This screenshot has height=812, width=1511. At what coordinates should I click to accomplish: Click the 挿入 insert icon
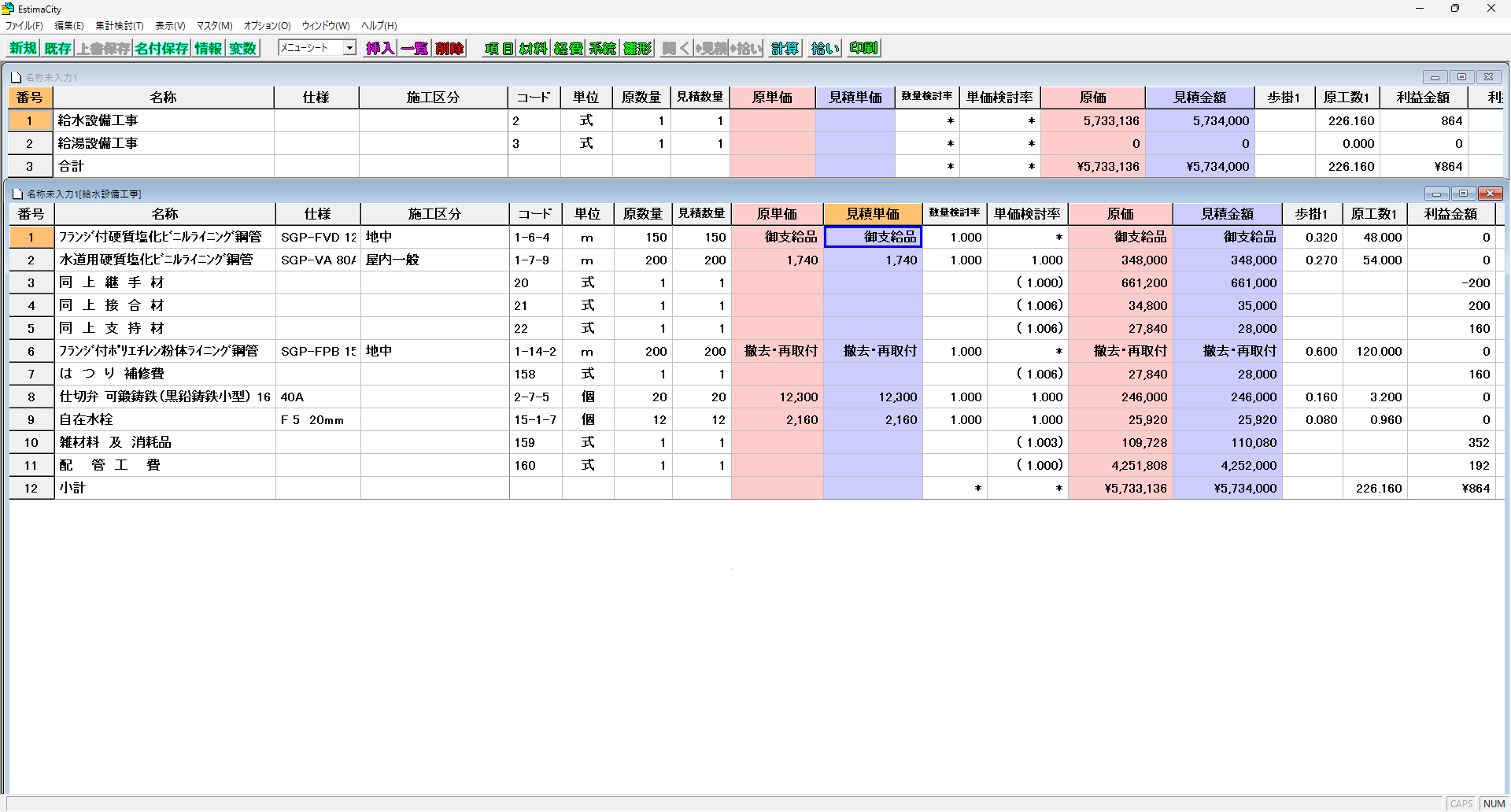pos(379,48)
